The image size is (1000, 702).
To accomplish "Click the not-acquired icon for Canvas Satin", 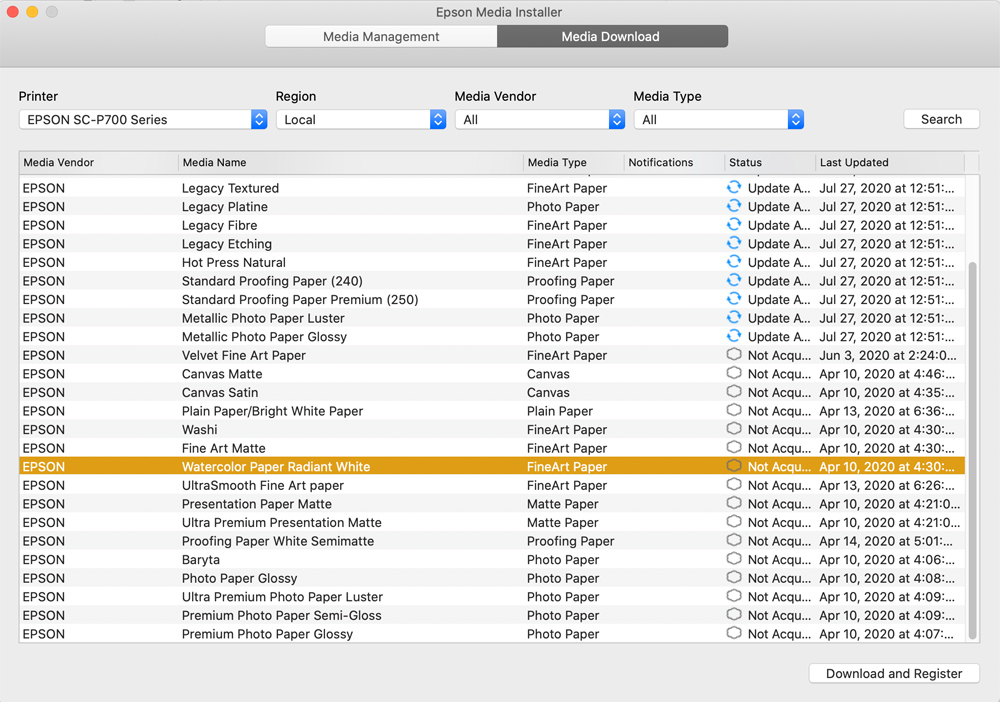I will [x=734, y=392].
